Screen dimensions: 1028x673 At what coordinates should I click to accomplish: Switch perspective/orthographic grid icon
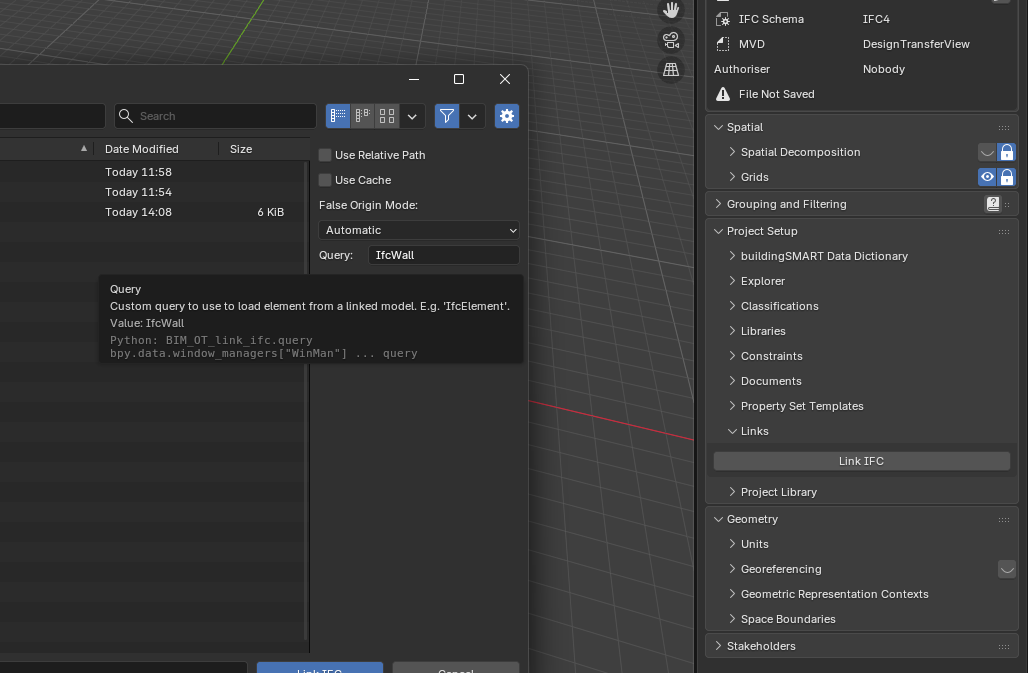pyautogui.click(x=671, y=69)
